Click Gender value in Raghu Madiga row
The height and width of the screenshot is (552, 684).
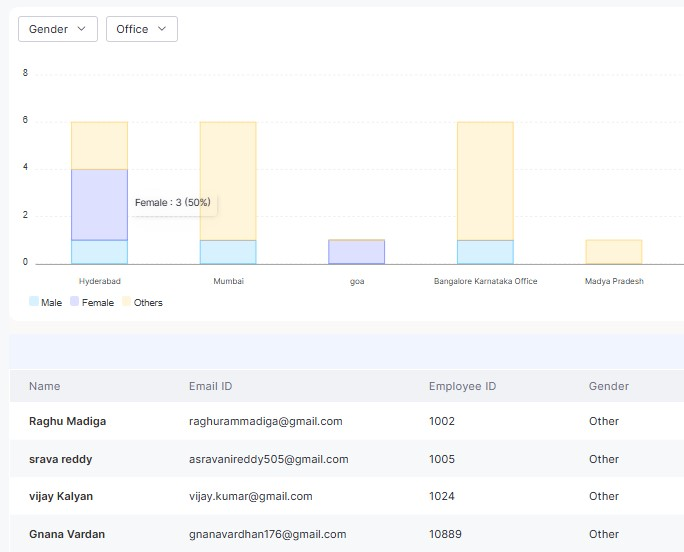(604, 421)
